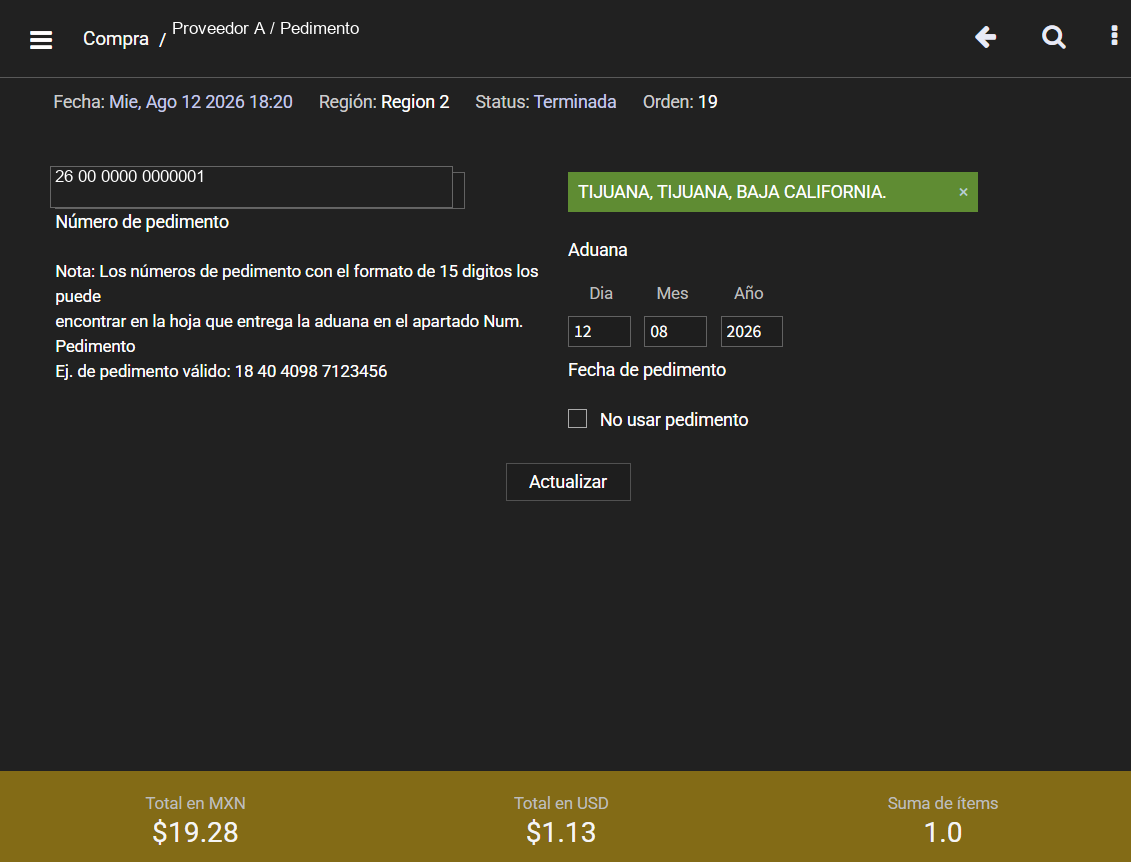
Task: Click the Aduana label
Action: (x=597, y=250)
